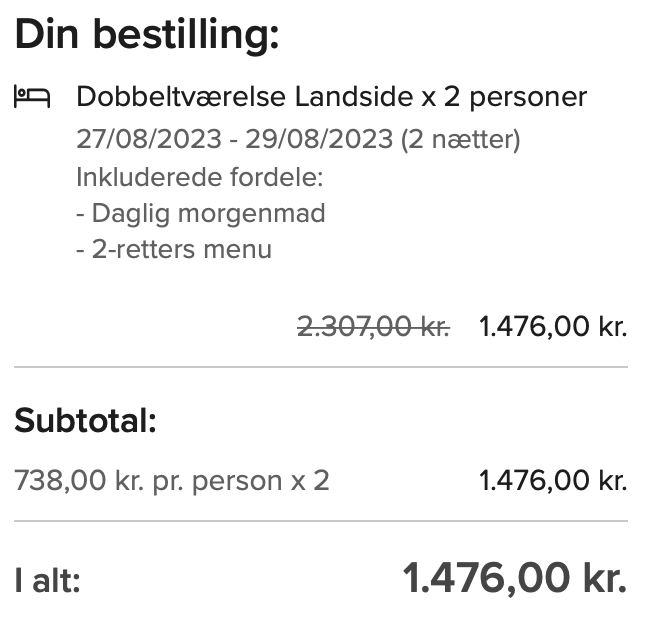Click 'x 2 personer' in the room title
The image size is (646, 624).
click(x=504, y=99)
